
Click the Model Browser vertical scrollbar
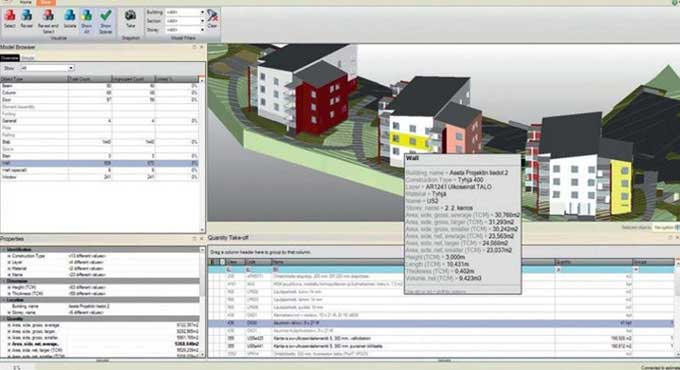pos(202,154)
